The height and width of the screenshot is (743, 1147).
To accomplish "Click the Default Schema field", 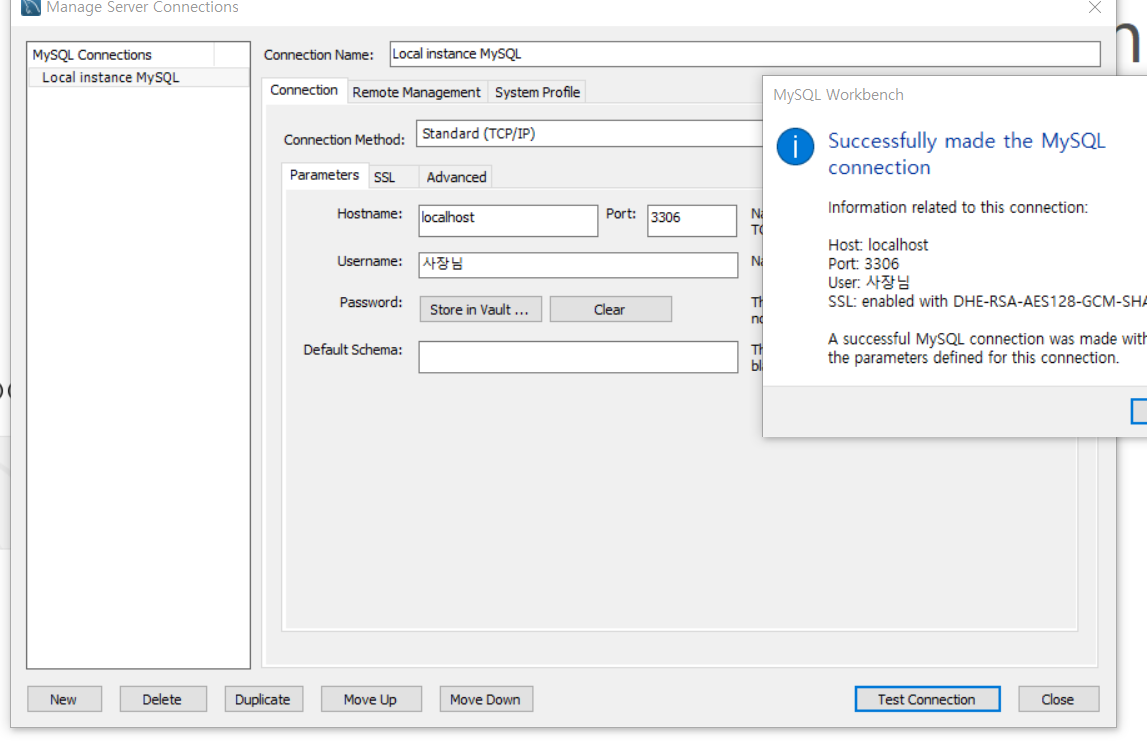I will (578, 357).
